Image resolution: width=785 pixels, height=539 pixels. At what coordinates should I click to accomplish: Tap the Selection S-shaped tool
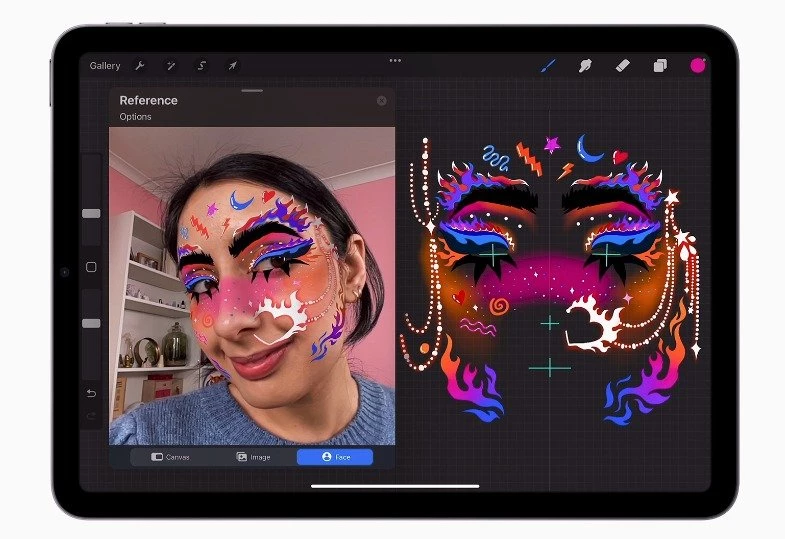click(x=201, y=66)
